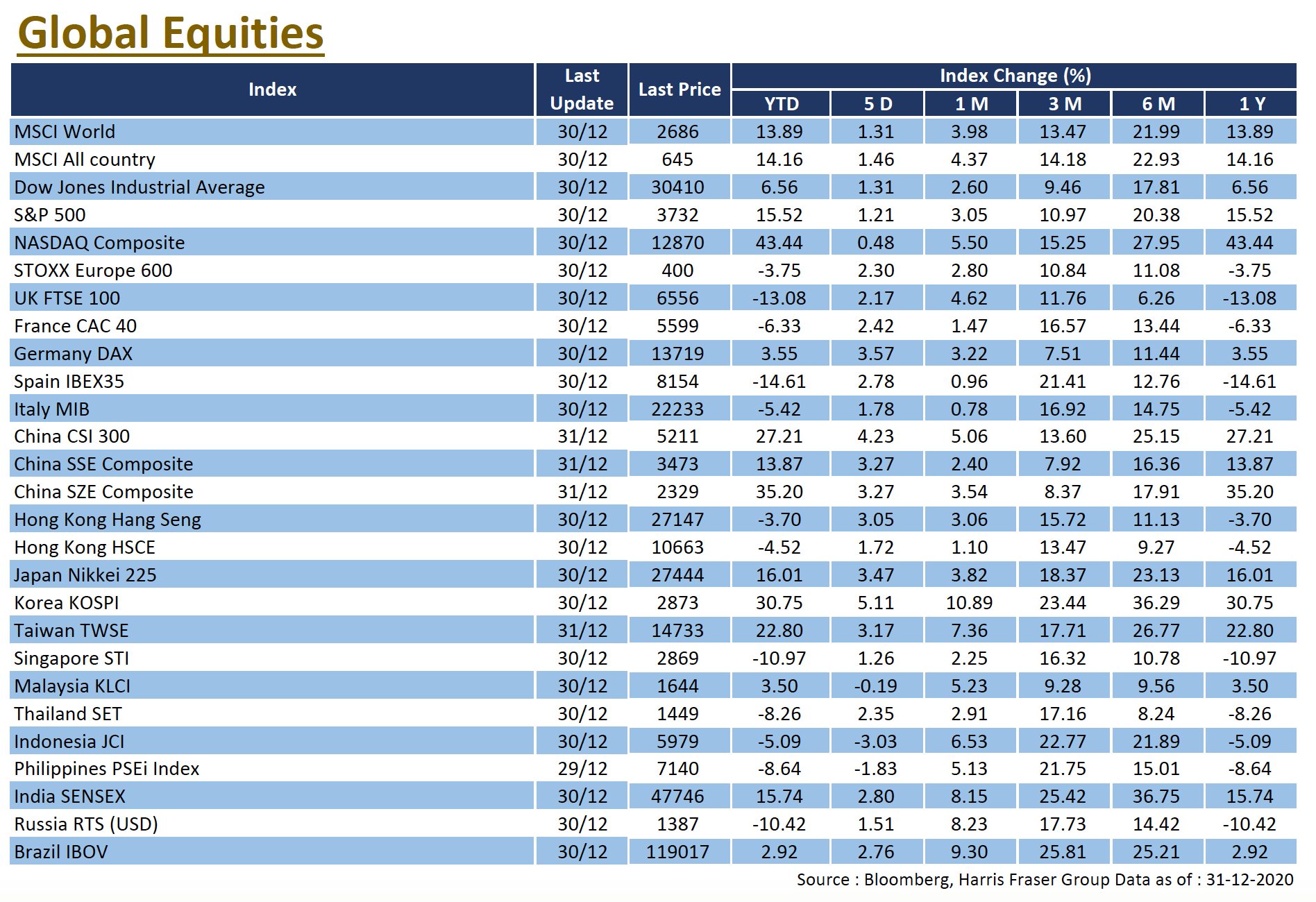Viewport: 1316px width, 902px height.
Task: Select the Index column header
Action: point(273,90)
